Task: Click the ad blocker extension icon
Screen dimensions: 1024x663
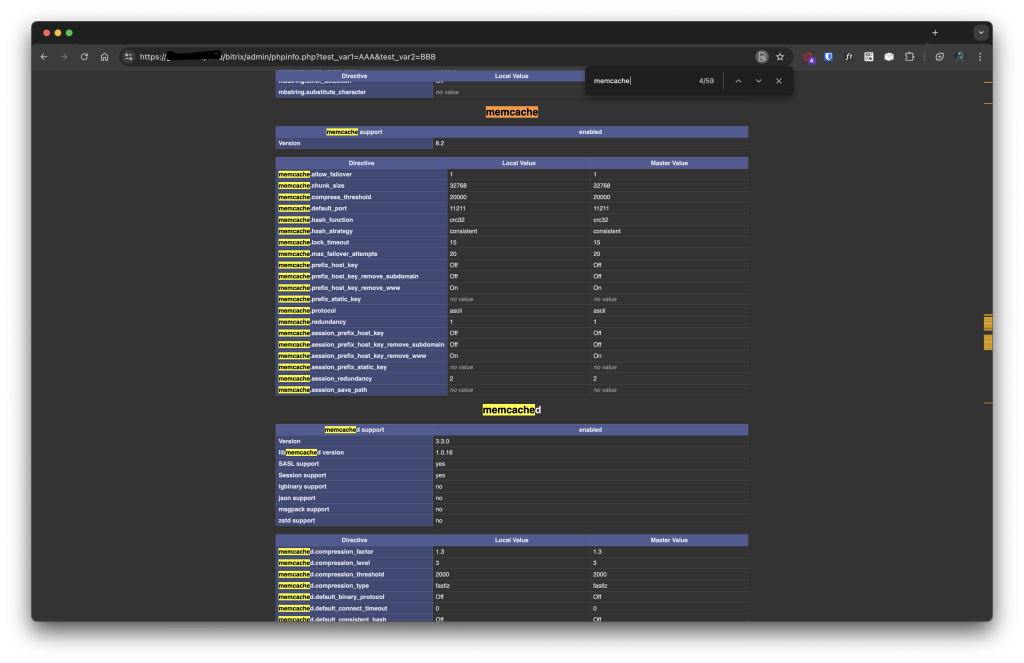Action: (811, 57)
